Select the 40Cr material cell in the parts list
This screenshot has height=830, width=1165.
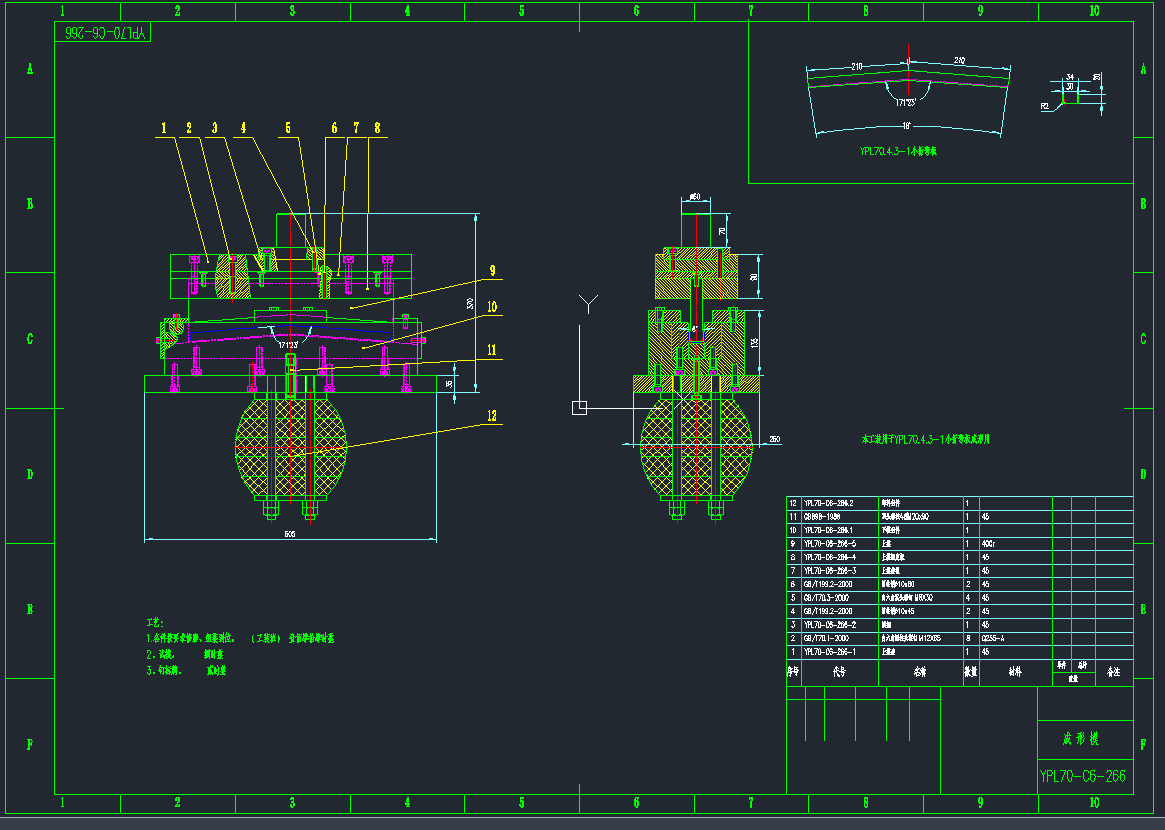point(990,543)
